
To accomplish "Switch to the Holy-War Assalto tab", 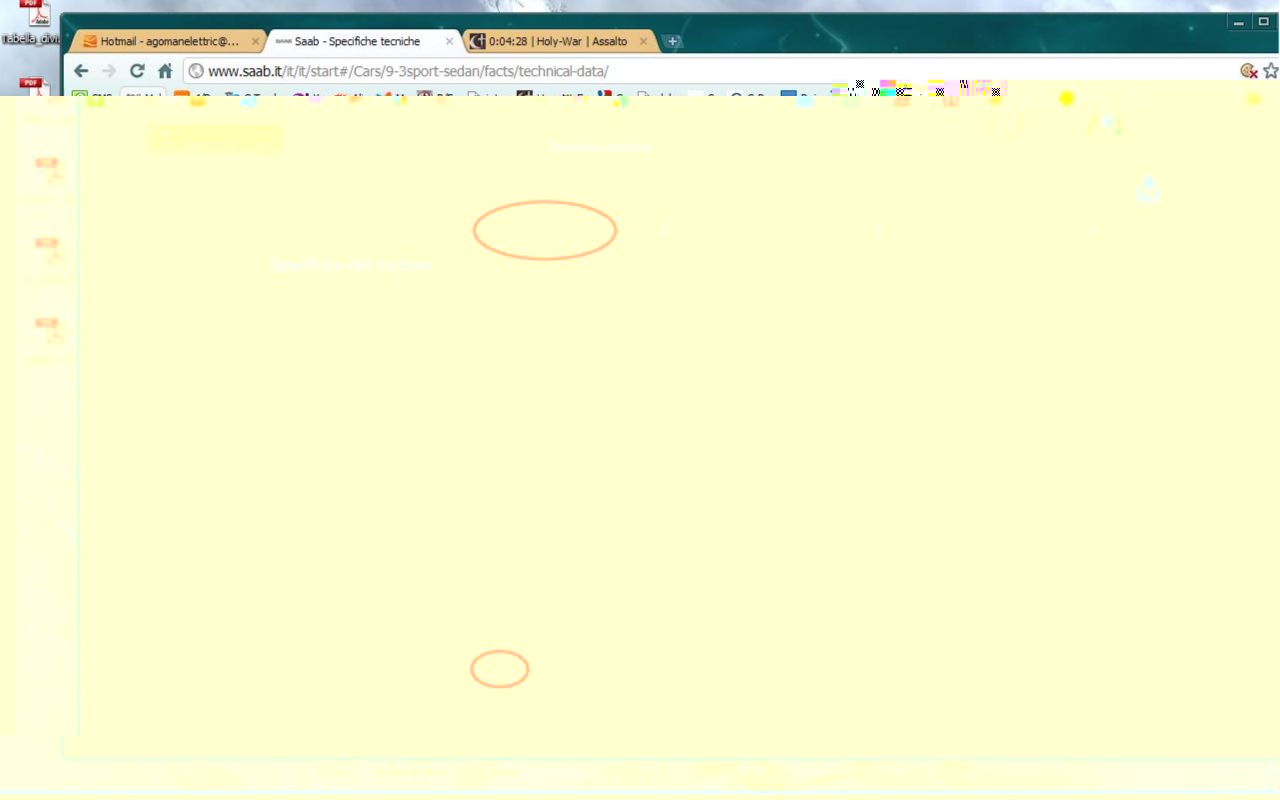I will point(557,41).
